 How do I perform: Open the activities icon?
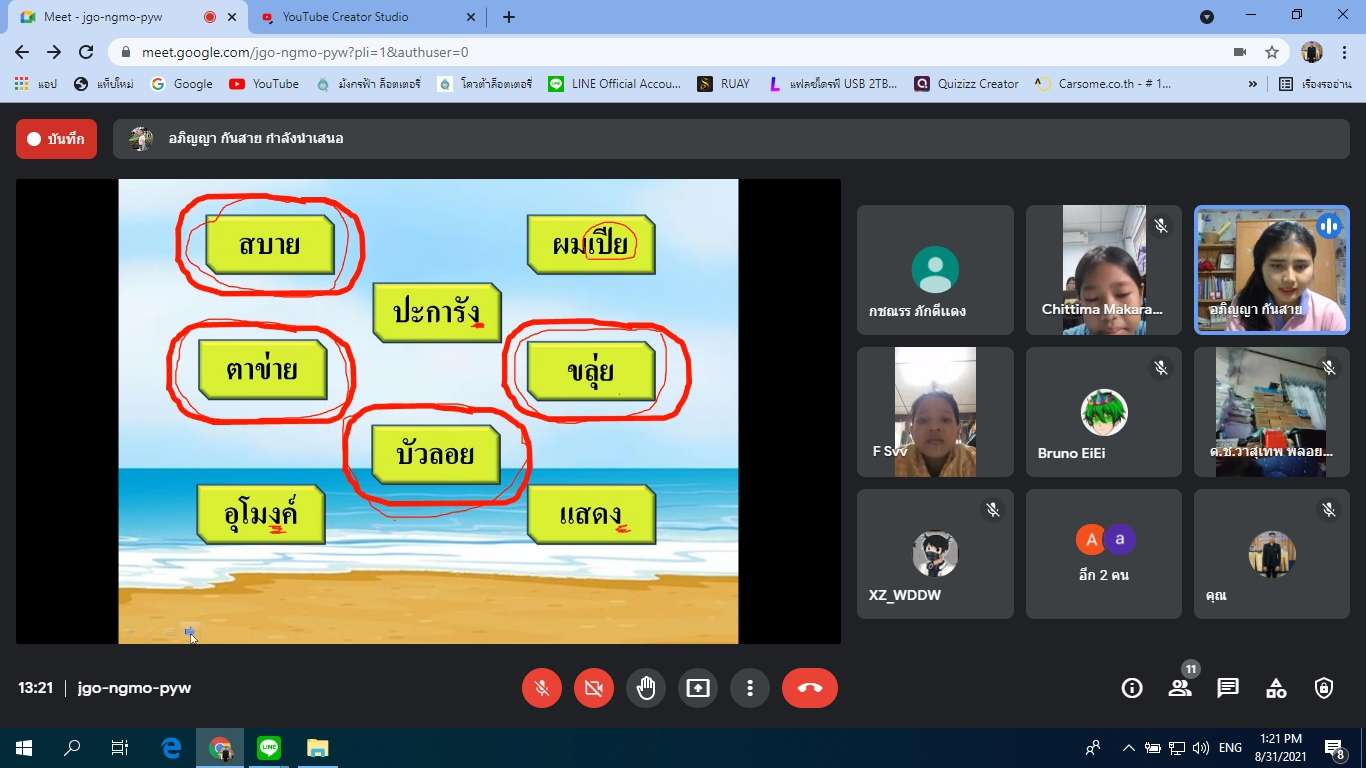click(x=1276, y=688)
